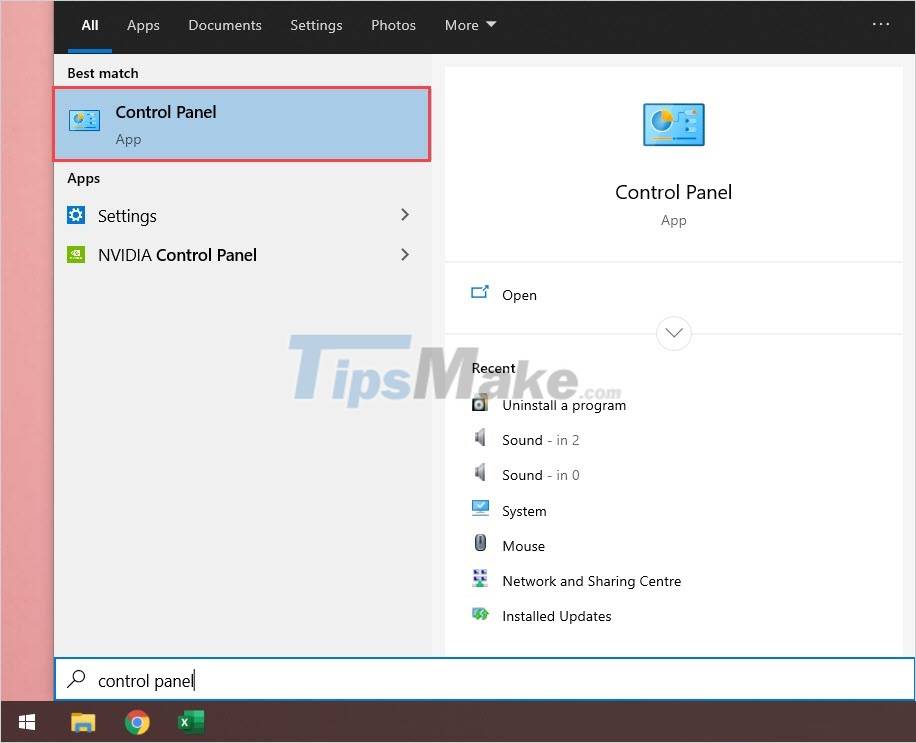Image resolution: width=916 pixels, height=743 pixels.
Task: Click the Open link for Control Panel
Action: click(519, 295)
